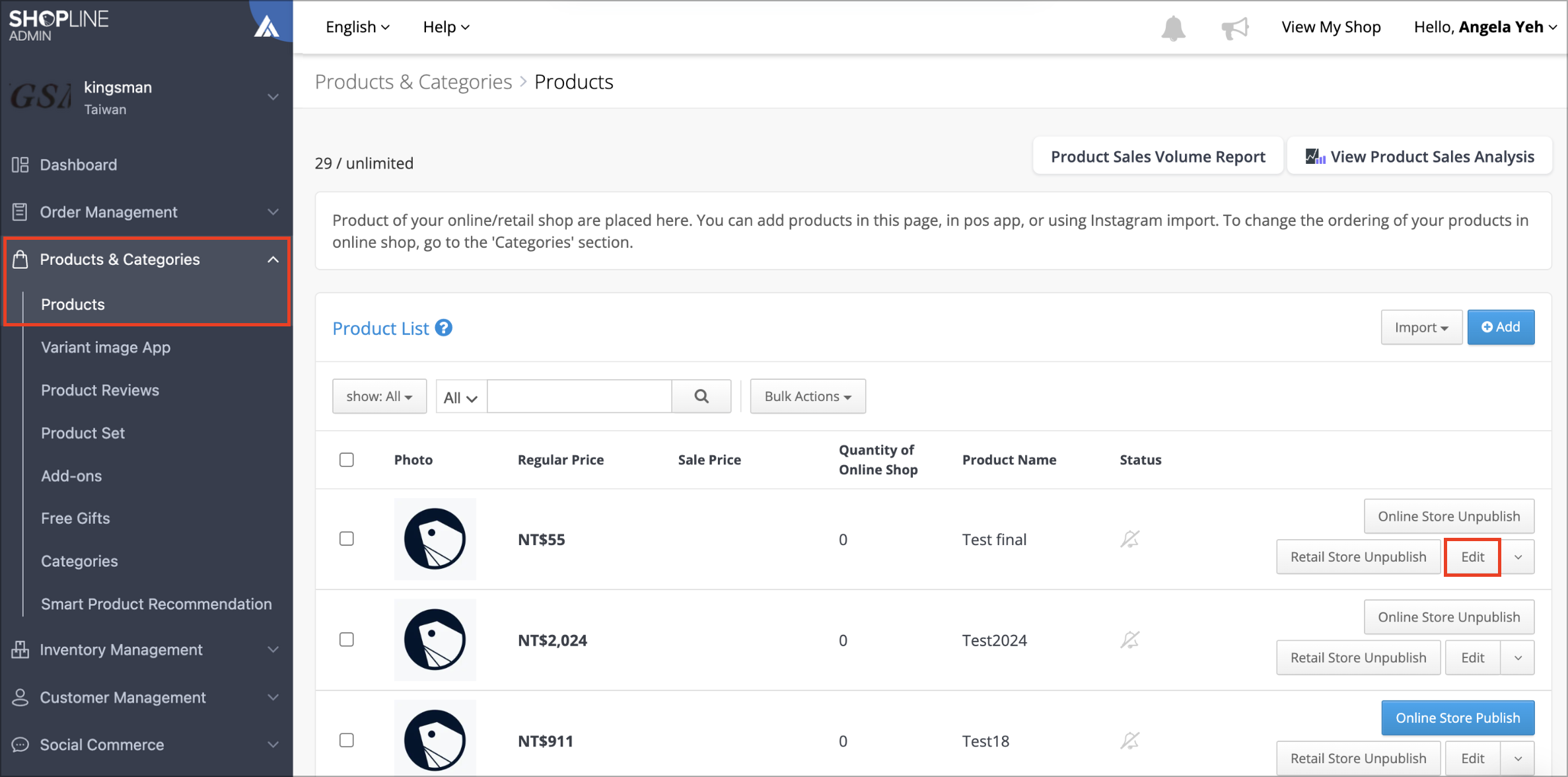
Task: Click Retail Store Unpublish for Test final
Action: pyautogui.click(x=1358, y=557)
